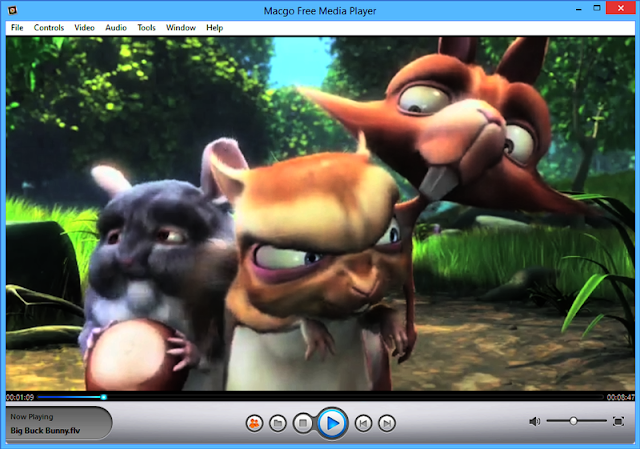Click the total duration 00:08:47

click(x=620, y=397)
